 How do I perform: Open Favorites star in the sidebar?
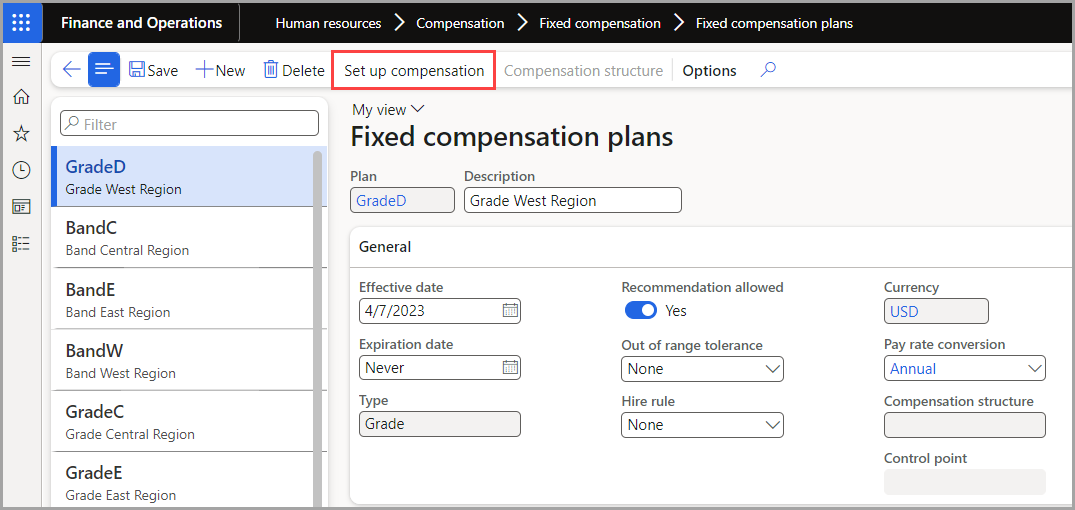pos(21,134)
